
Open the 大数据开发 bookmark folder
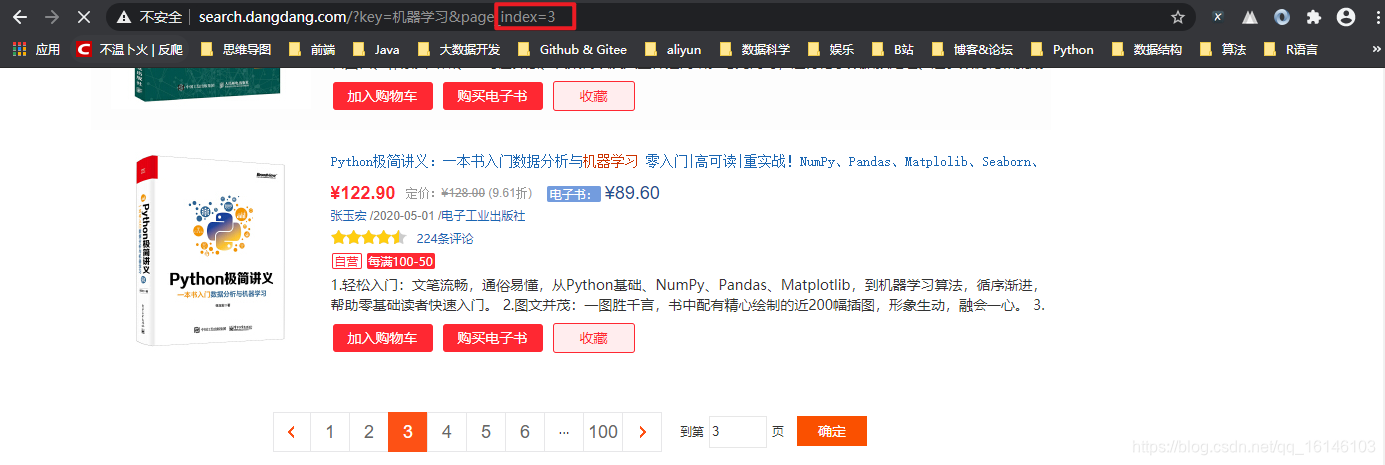pos(460,49)
